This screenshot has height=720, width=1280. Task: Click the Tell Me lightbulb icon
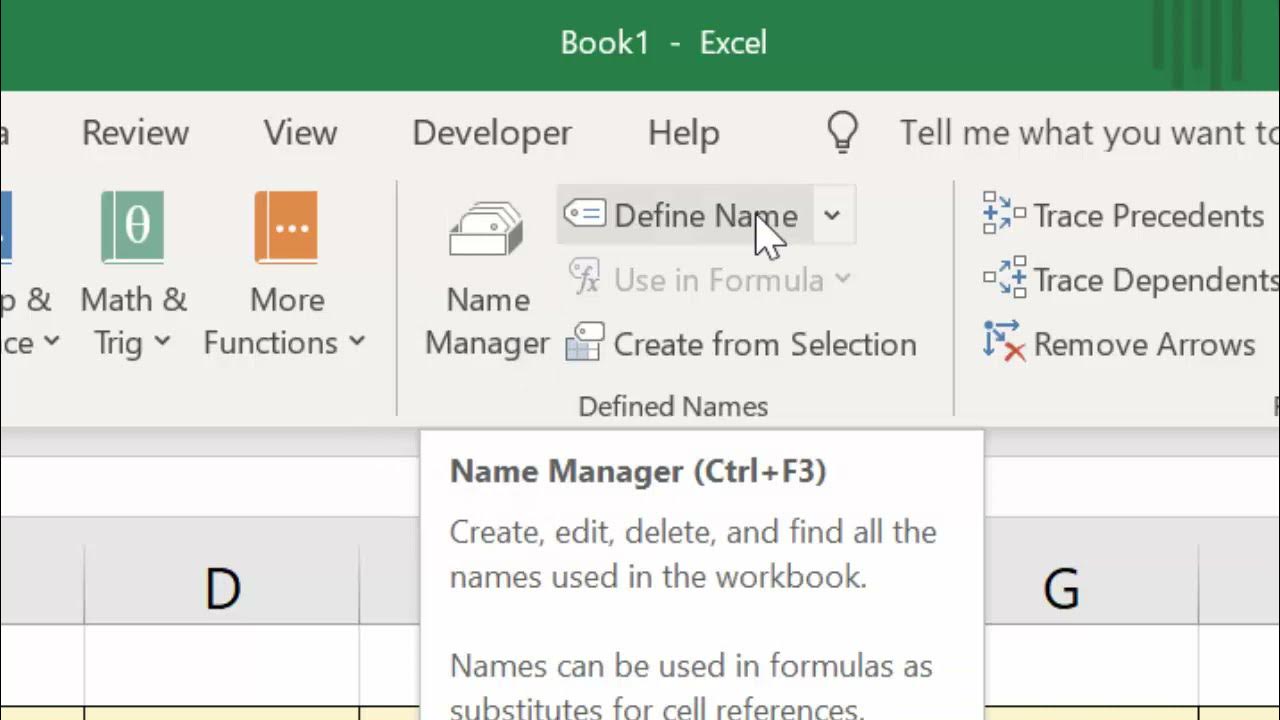coord(843,132)
